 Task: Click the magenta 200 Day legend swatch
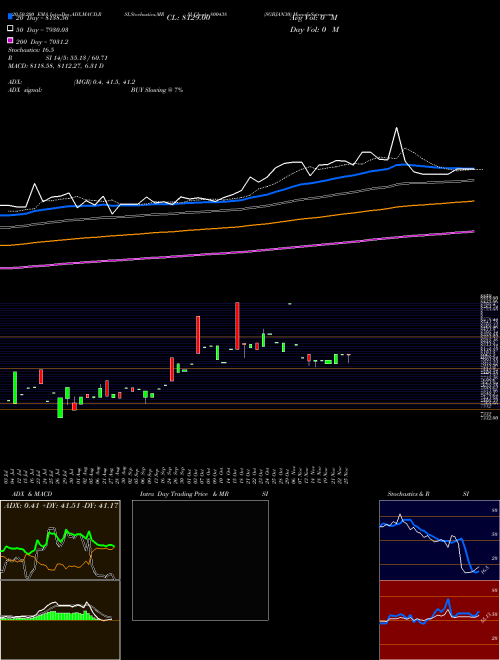click(x=10, y=40)
